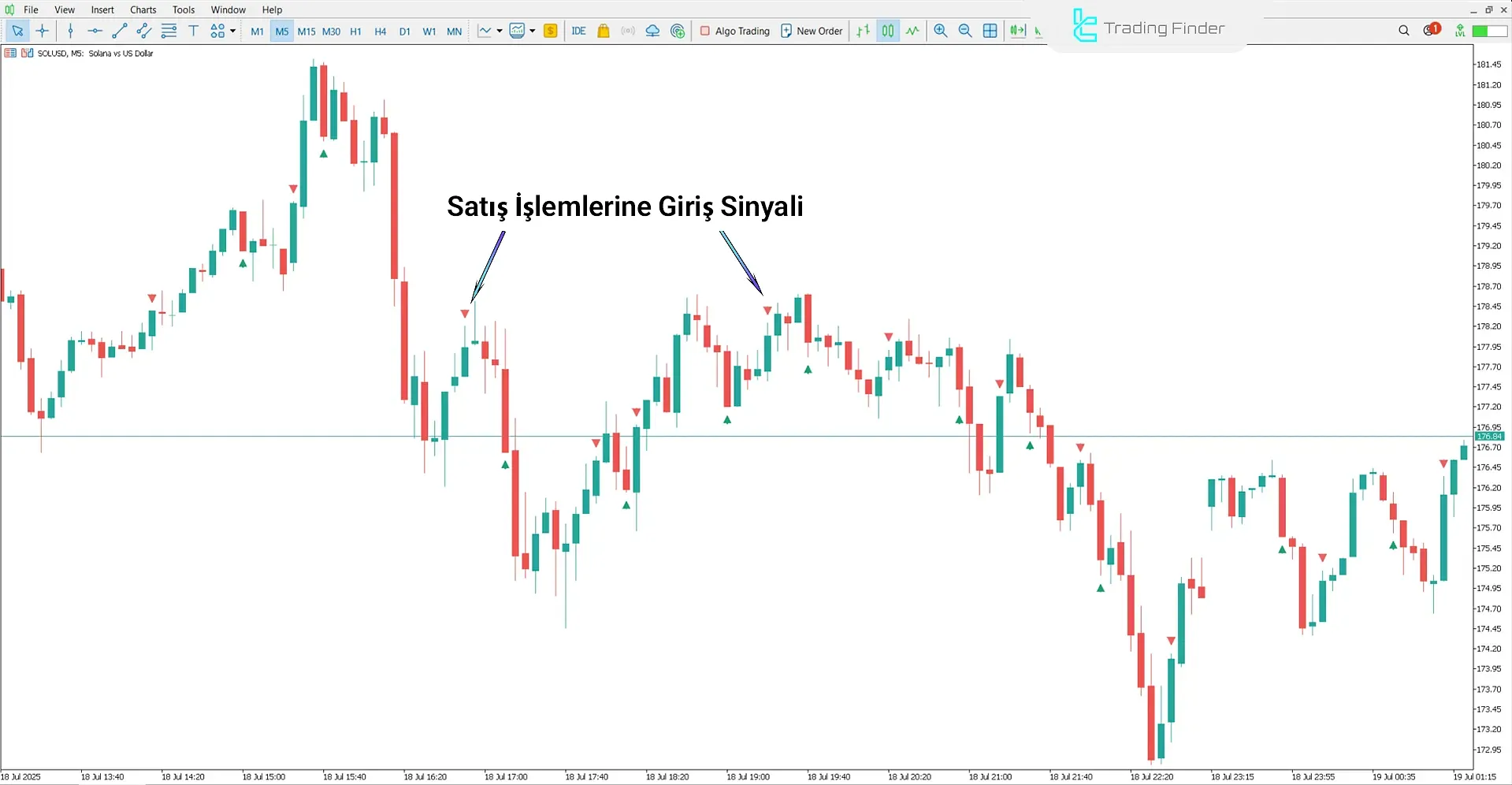Select the horizontal line tool
The height and width of the screenshot is (785, 1512).
(95, 31)
